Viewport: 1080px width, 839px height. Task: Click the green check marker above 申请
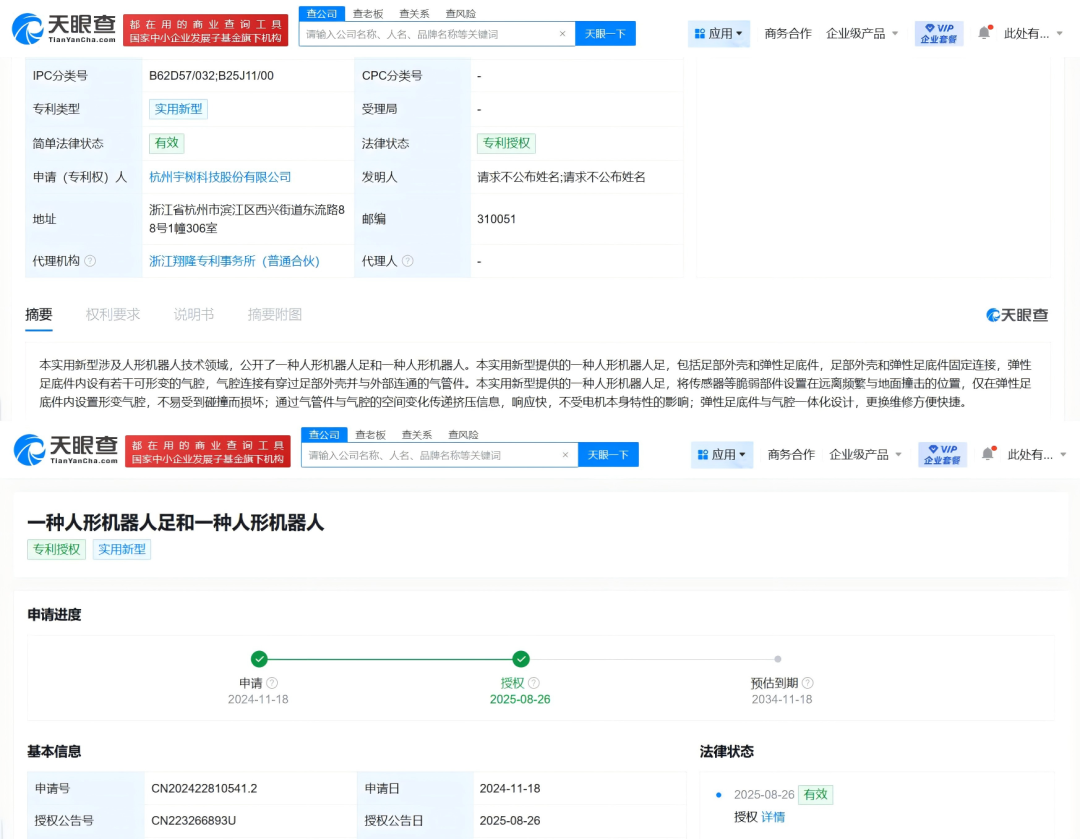(259, 659)
